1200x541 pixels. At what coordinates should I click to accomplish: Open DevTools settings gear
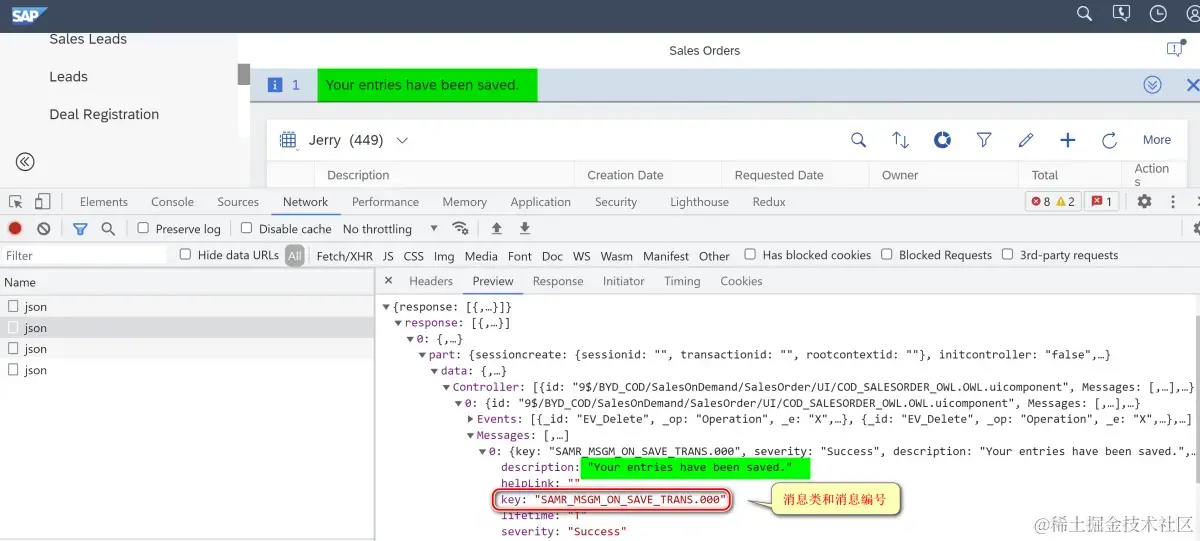[1144, 202]
